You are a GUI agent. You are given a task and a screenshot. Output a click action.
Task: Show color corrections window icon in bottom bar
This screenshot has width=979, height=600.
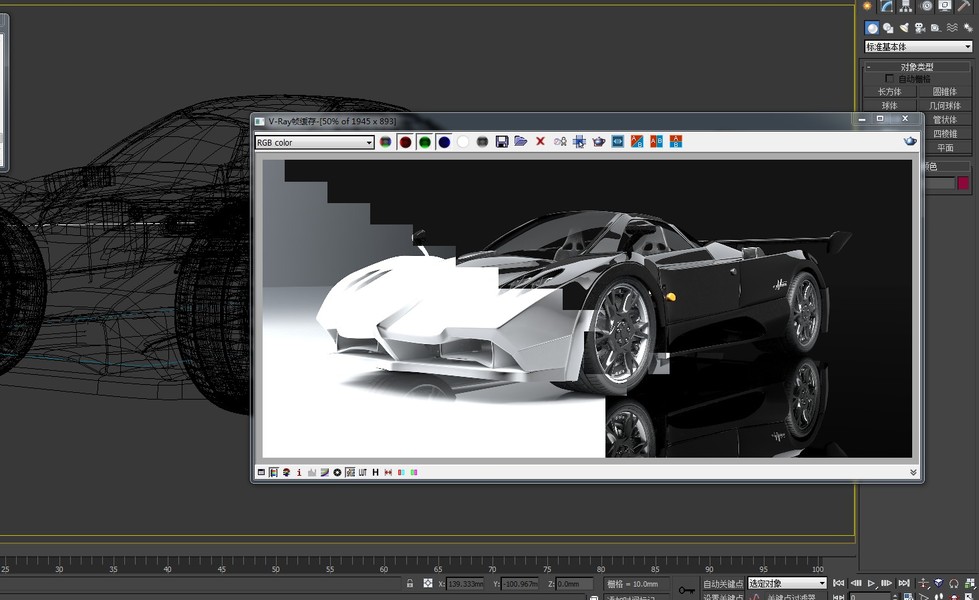click(261, 473)
